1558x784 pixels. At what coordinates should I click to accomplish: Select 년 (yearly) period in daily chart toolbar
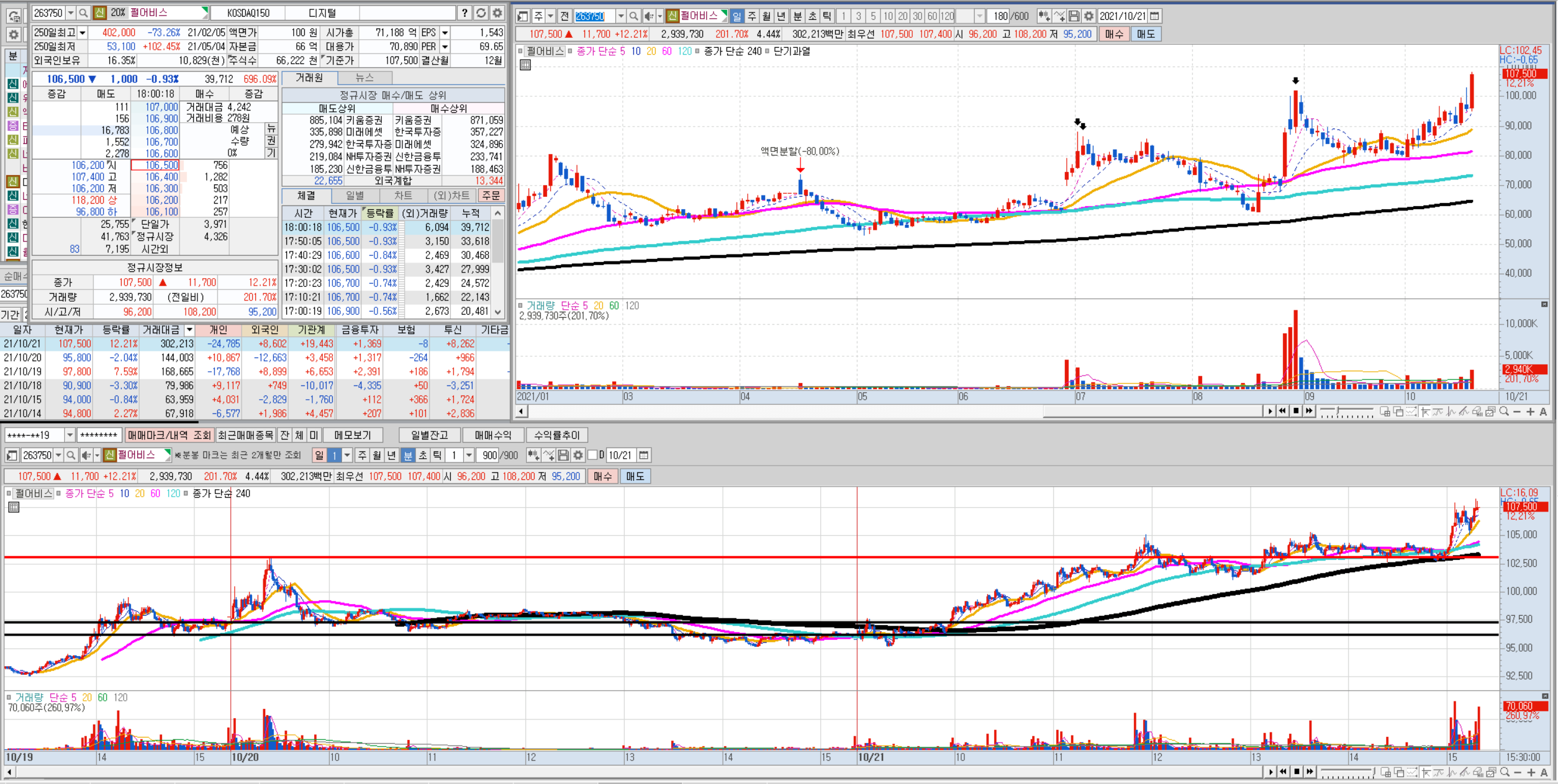click(x=781, y=16)
